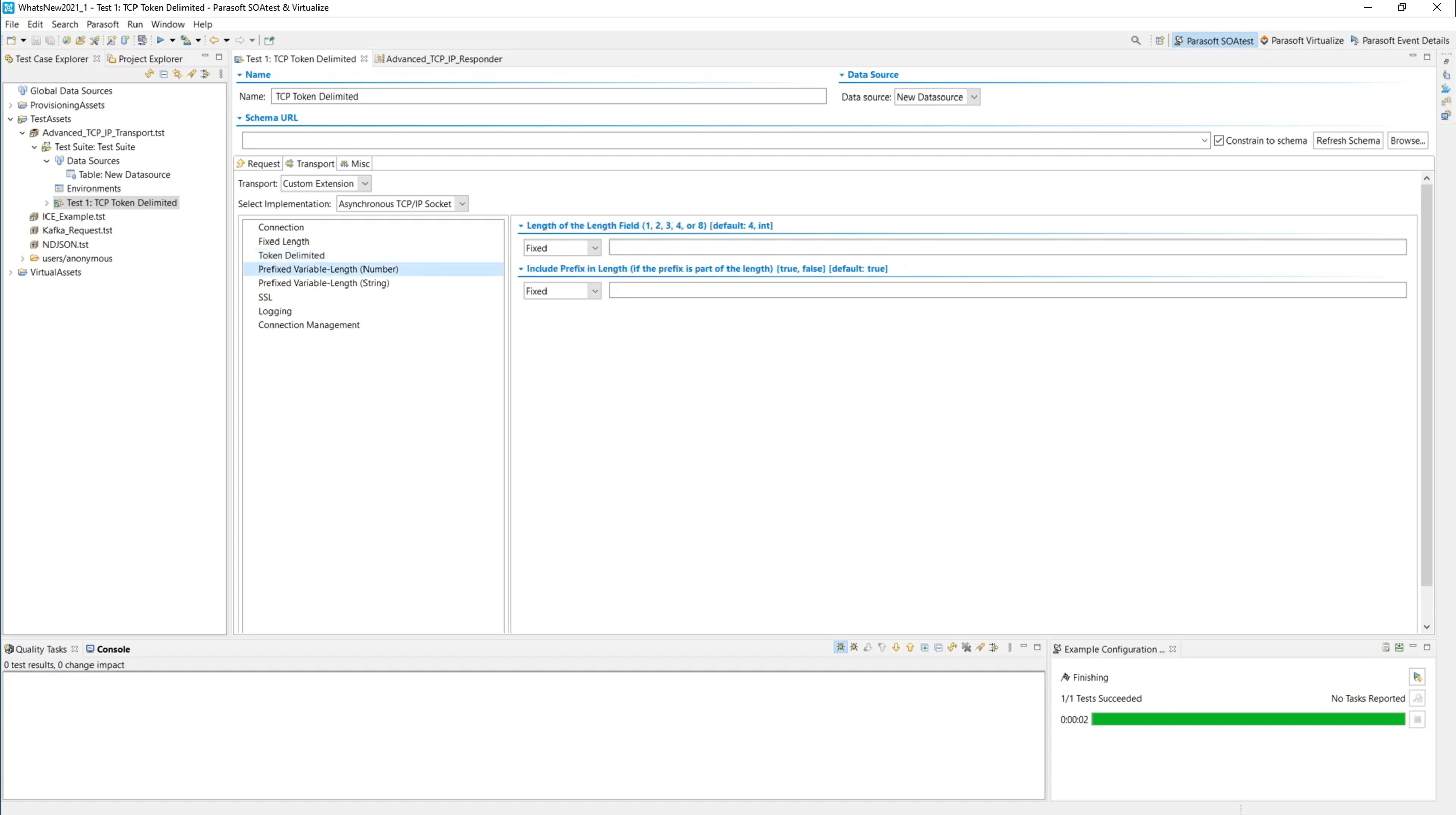This screenshot has width=1456, height=815.
Task: Close the Example Configuration tab
Action: point(1172,649)
